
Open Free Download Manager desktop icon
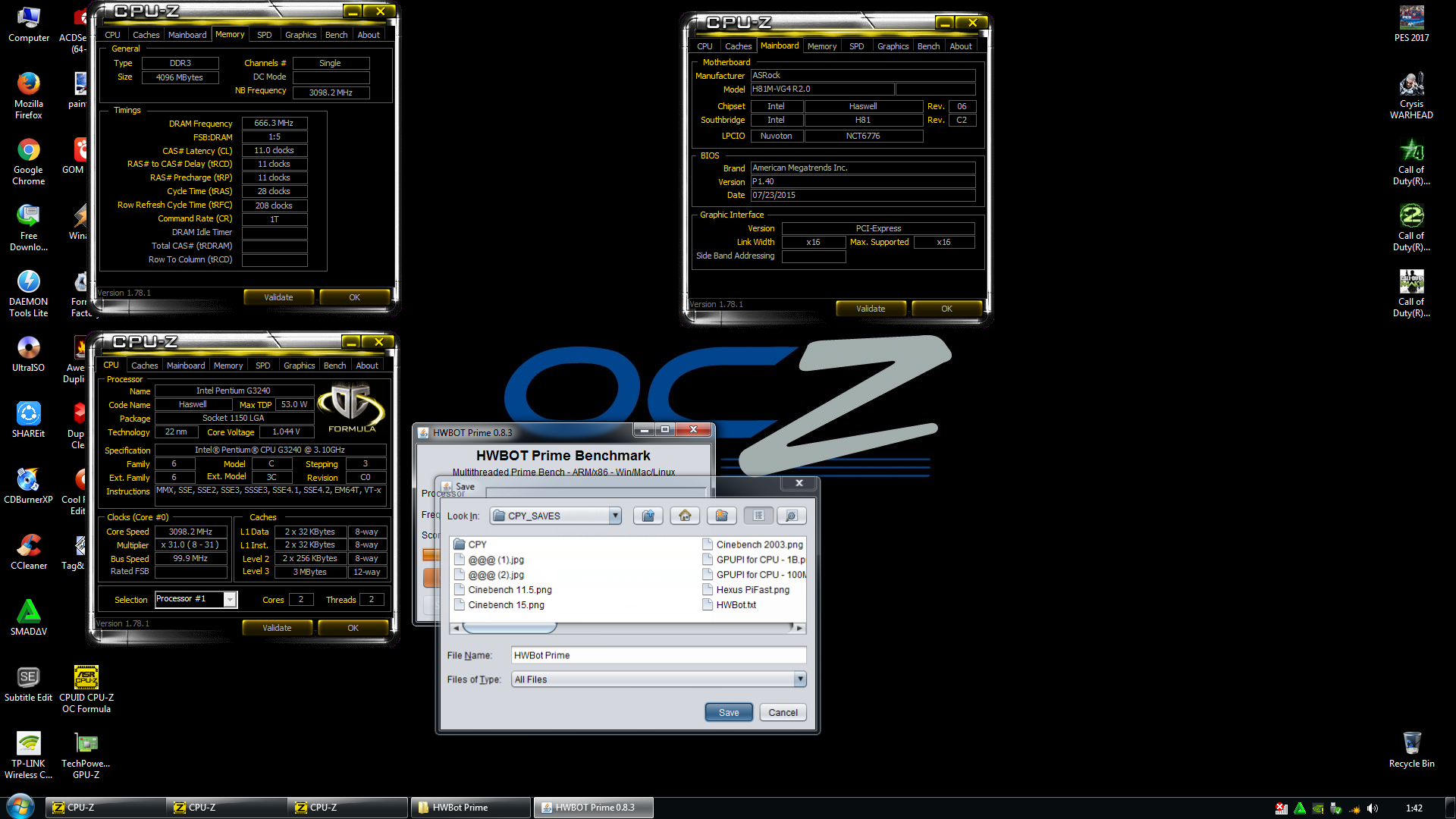click(29, 227)
